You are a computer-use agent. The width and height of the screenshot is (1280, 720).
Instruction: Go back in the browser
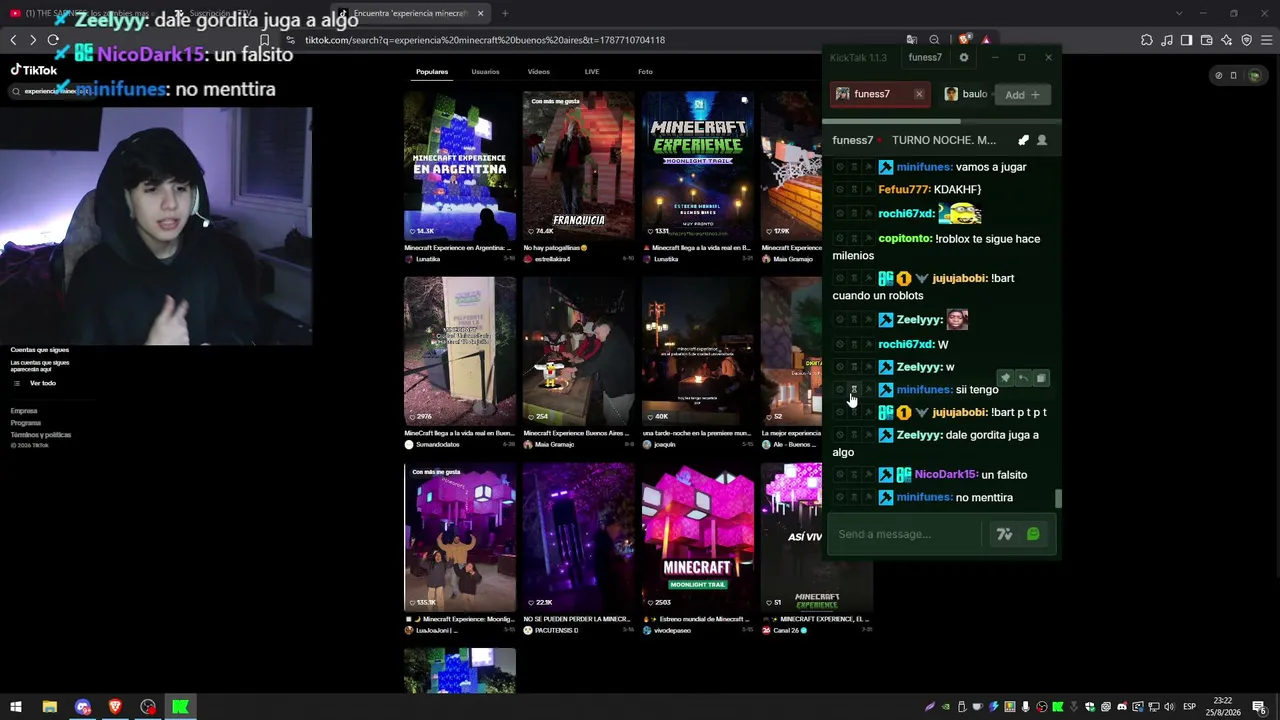tap(13, 40)
